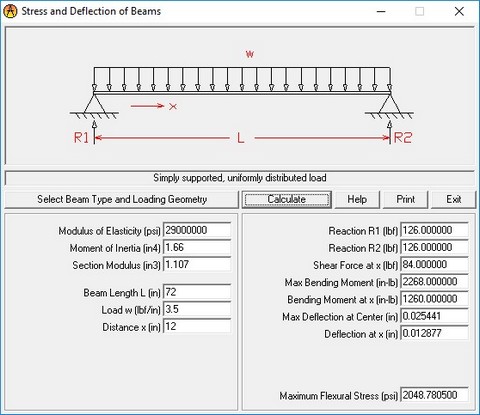Click the Distance x input field
This screenshot has width=480, height=415.
(x=197, y=327)
